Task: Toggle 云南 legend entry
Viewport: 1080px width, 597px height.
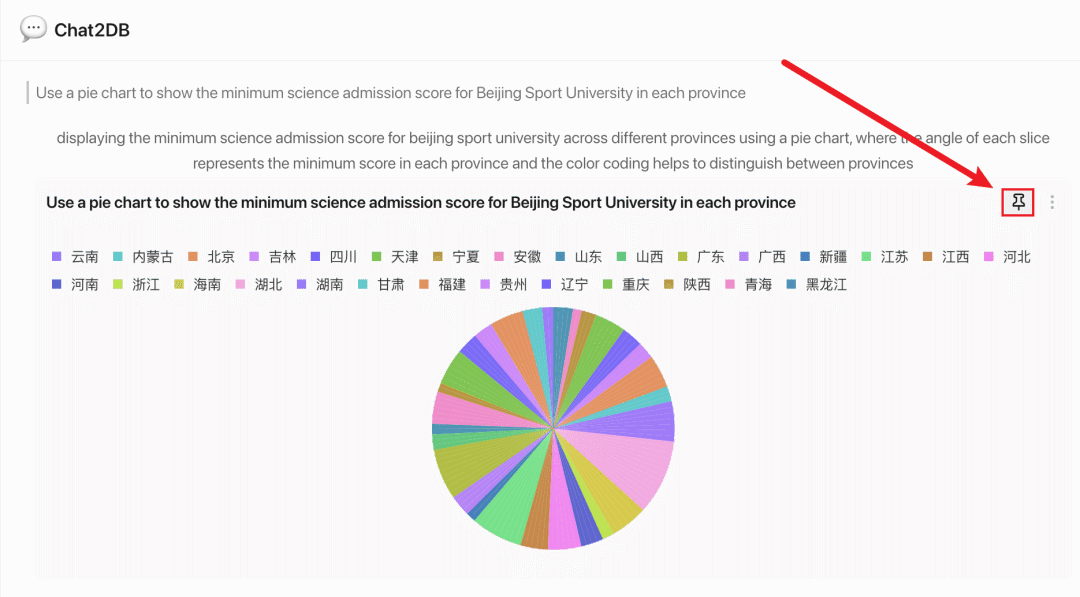Action: [75, 257]
